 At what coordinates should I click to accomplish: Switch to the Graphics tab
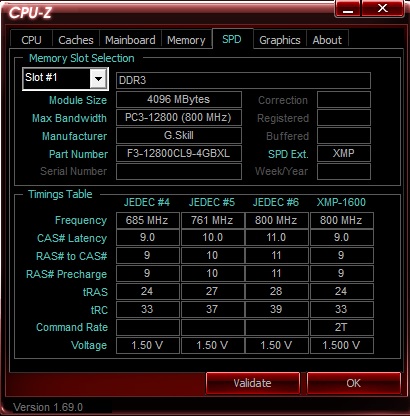[x=280, y=40]
